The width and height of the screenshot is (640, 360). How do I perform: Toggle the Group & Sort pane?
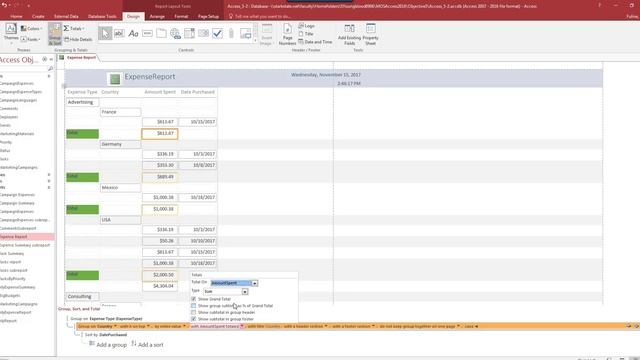pos(55,34)
